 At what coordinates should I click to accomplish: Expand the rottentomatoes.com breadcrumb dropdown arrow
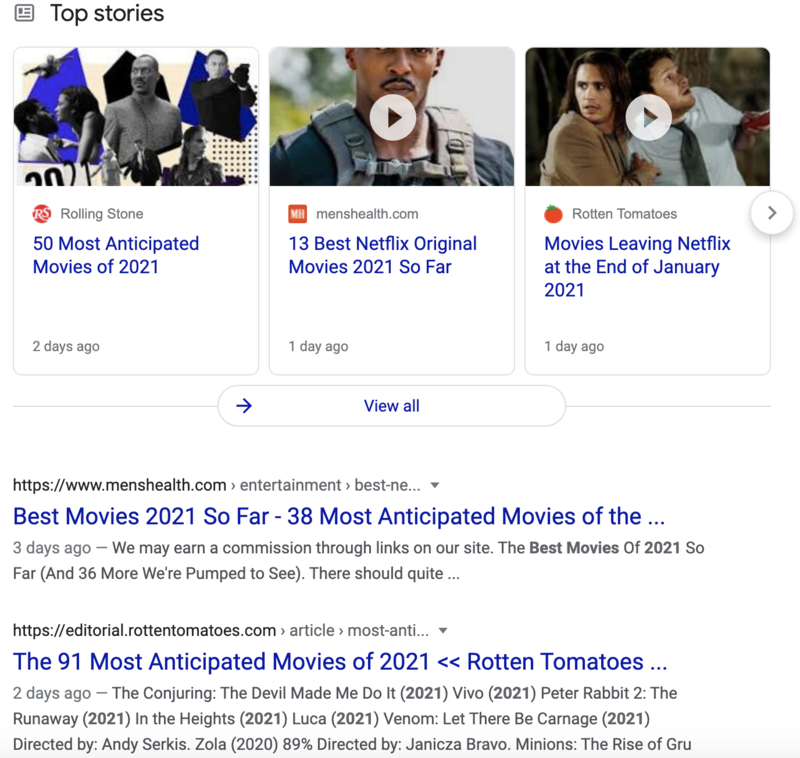[x=443, y=630]
